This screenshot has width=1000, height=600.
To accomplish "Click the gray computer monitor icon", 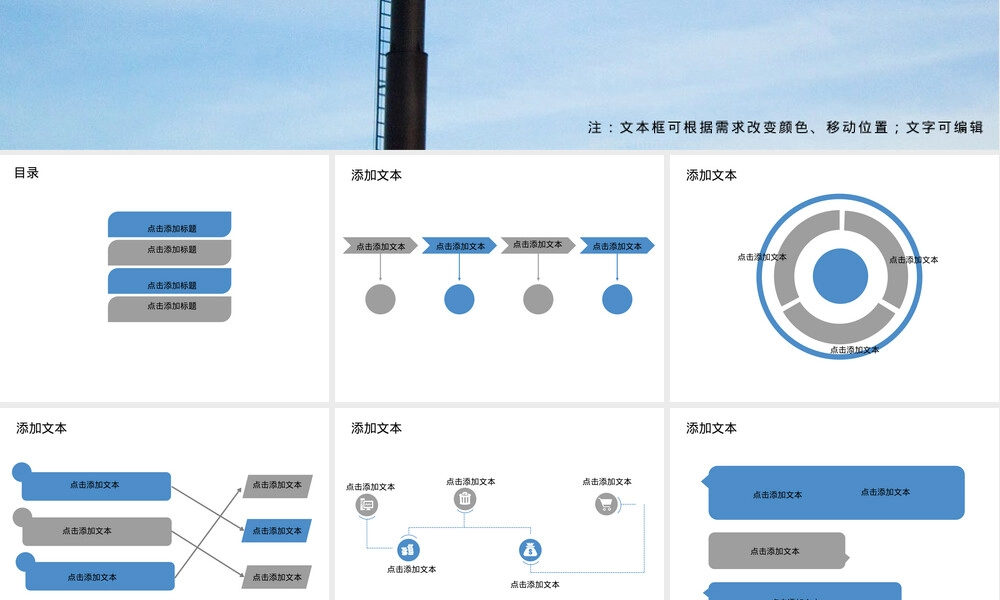I will (367, 505).
